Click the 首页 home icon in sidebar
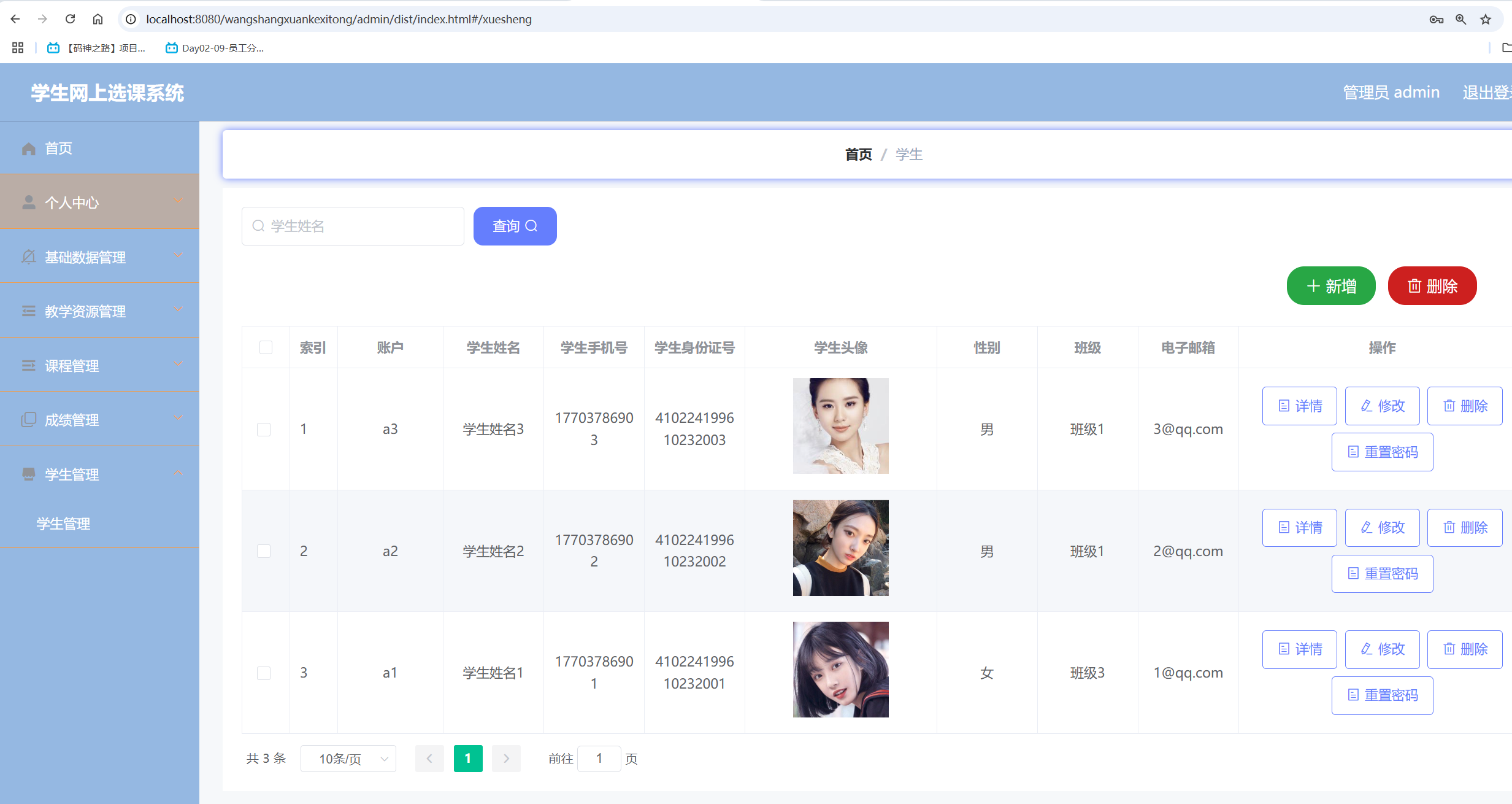This screenshot has width=1512, height=804. (x=29, y=149)
